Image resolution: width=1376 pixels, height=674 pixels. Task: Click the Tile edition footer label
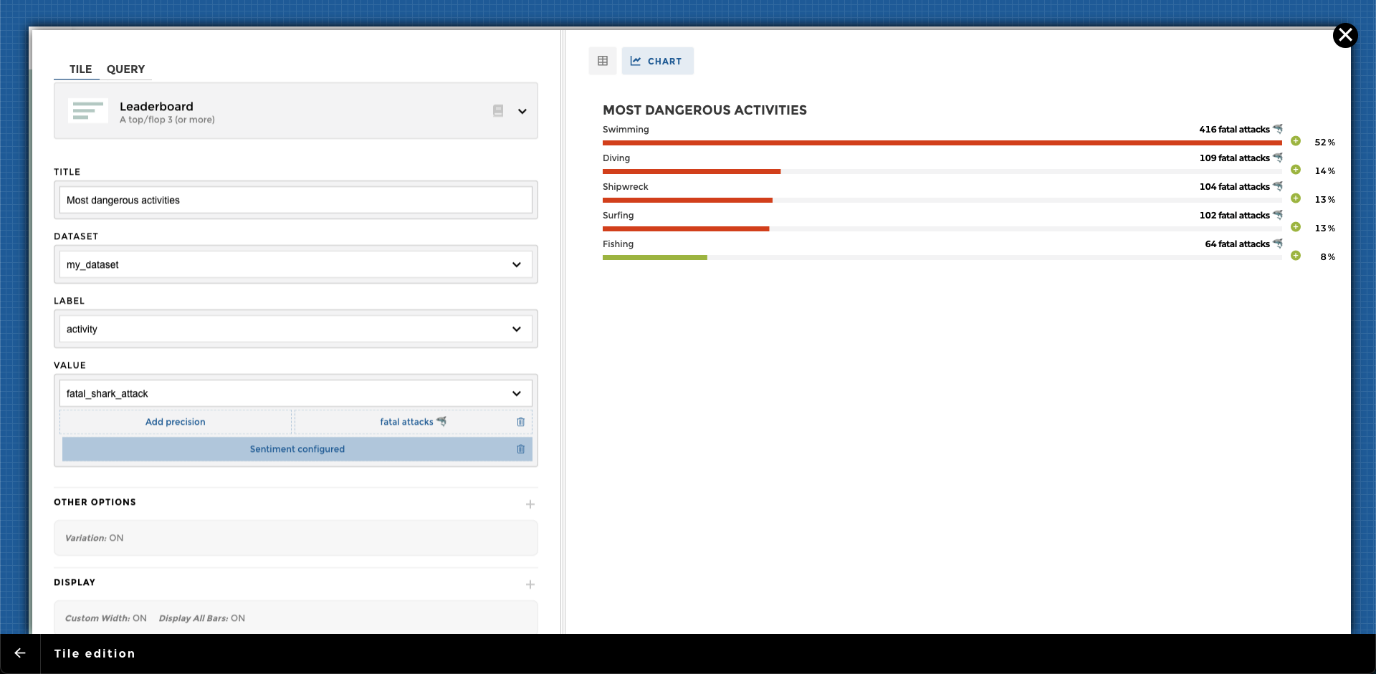pos(95,653)
